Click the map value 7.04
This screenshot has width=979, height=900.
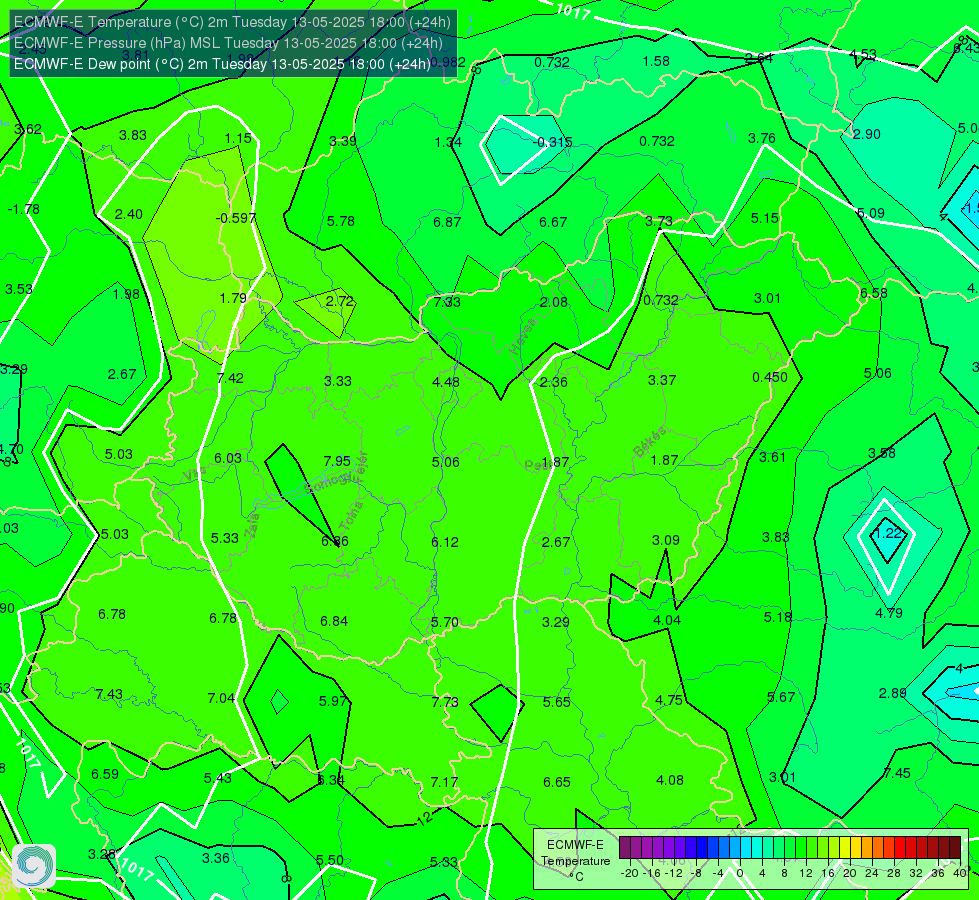pos(222,698)
